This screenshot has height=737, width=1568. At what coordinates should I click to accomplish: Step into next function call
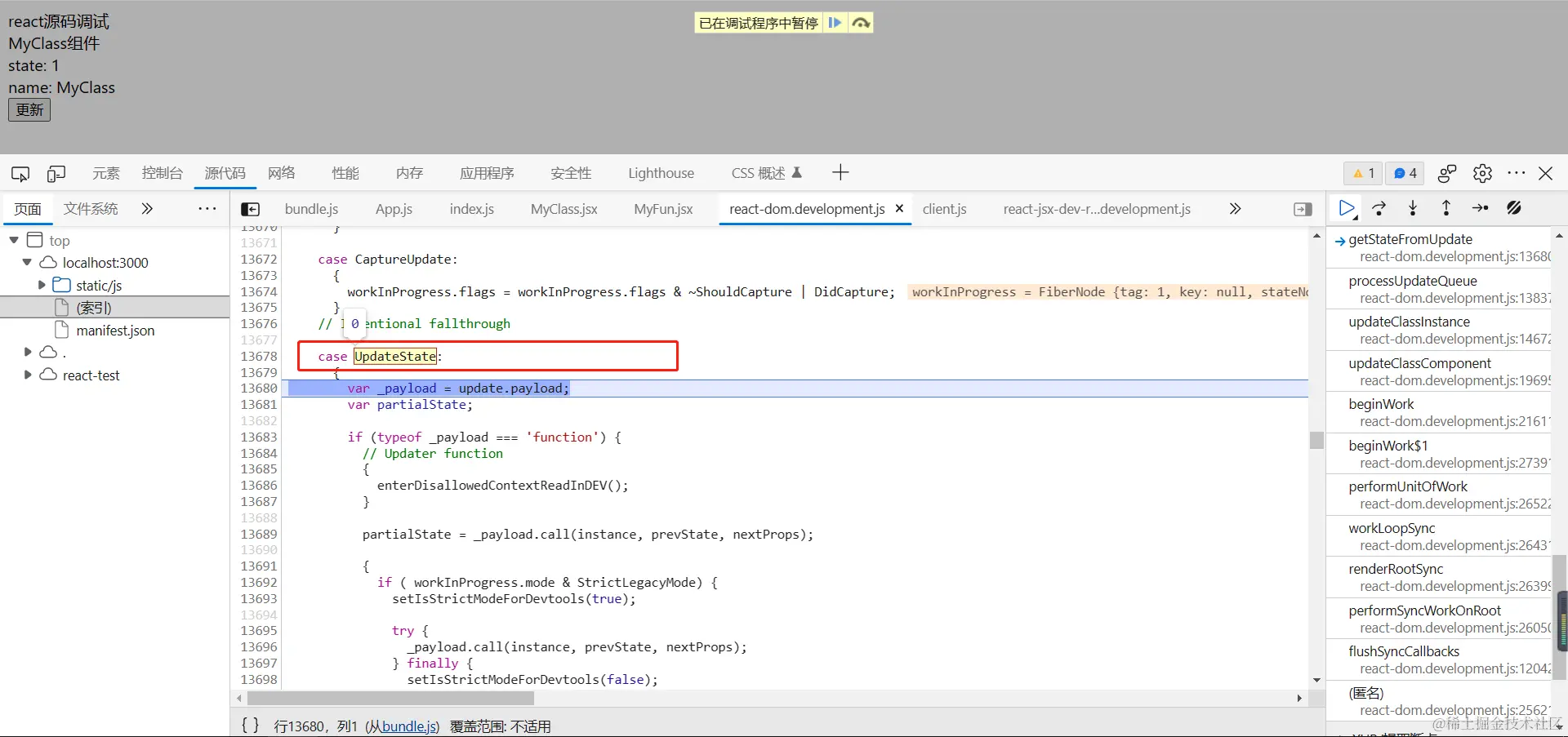coord(1413,208)
